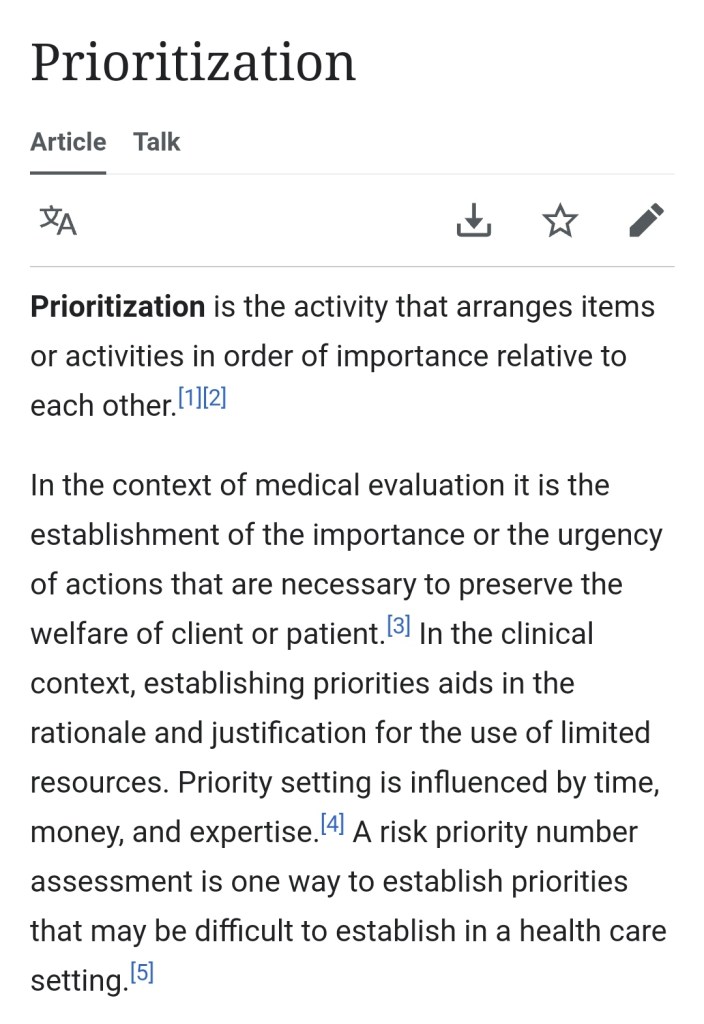The height and width of the screenshot is (1024, 704).
Task: Click the download page icon
Action: pos(474,220)
